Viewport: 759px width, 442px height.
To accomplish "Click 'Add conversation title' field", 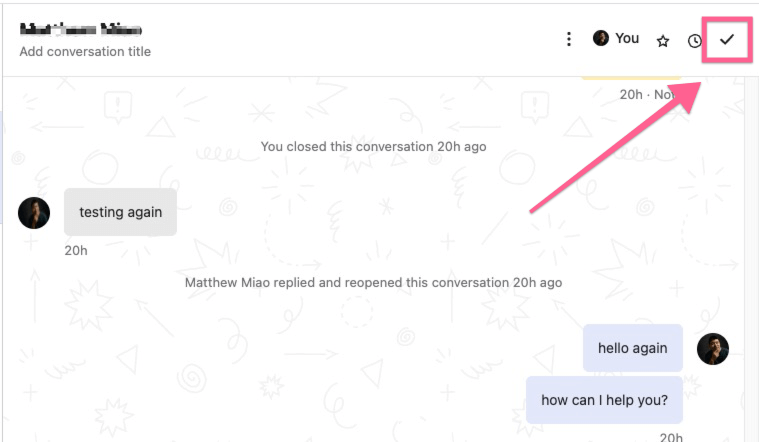I will pos(85,51).
